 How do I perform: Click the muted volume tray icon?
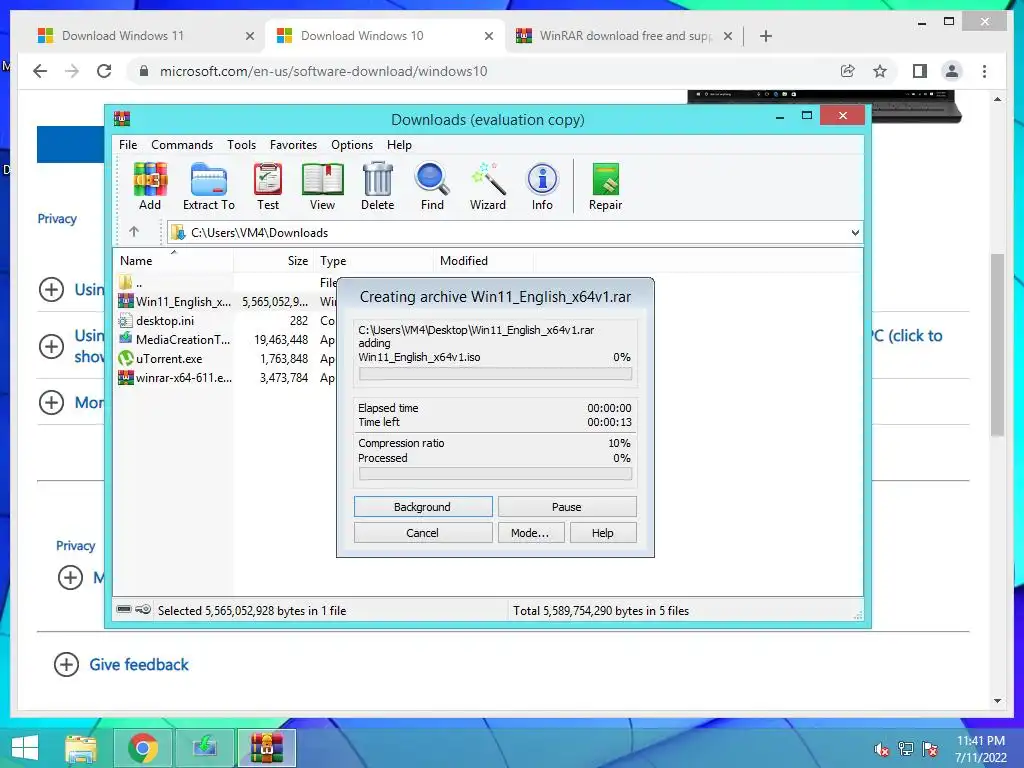[x=881, y=749]
